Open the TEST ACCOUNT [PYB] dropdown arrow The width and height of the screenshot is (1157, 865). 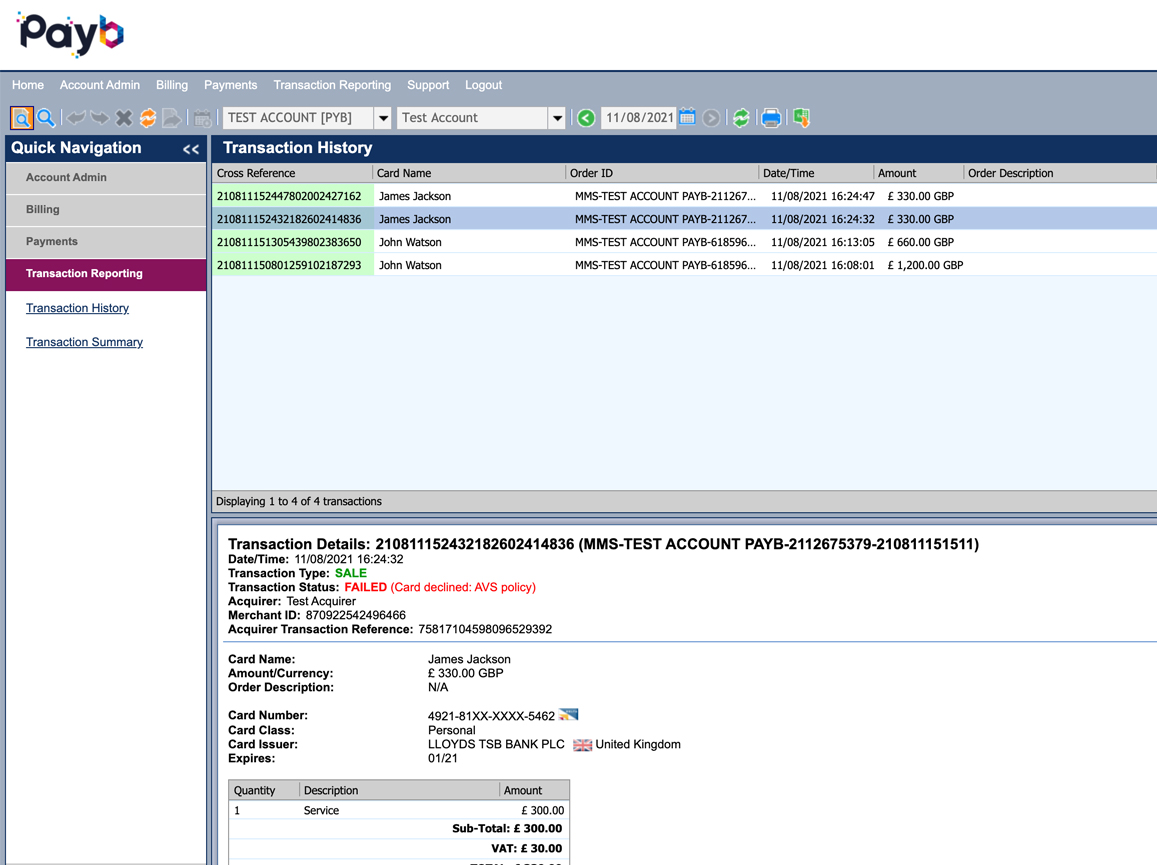(383, 118)
